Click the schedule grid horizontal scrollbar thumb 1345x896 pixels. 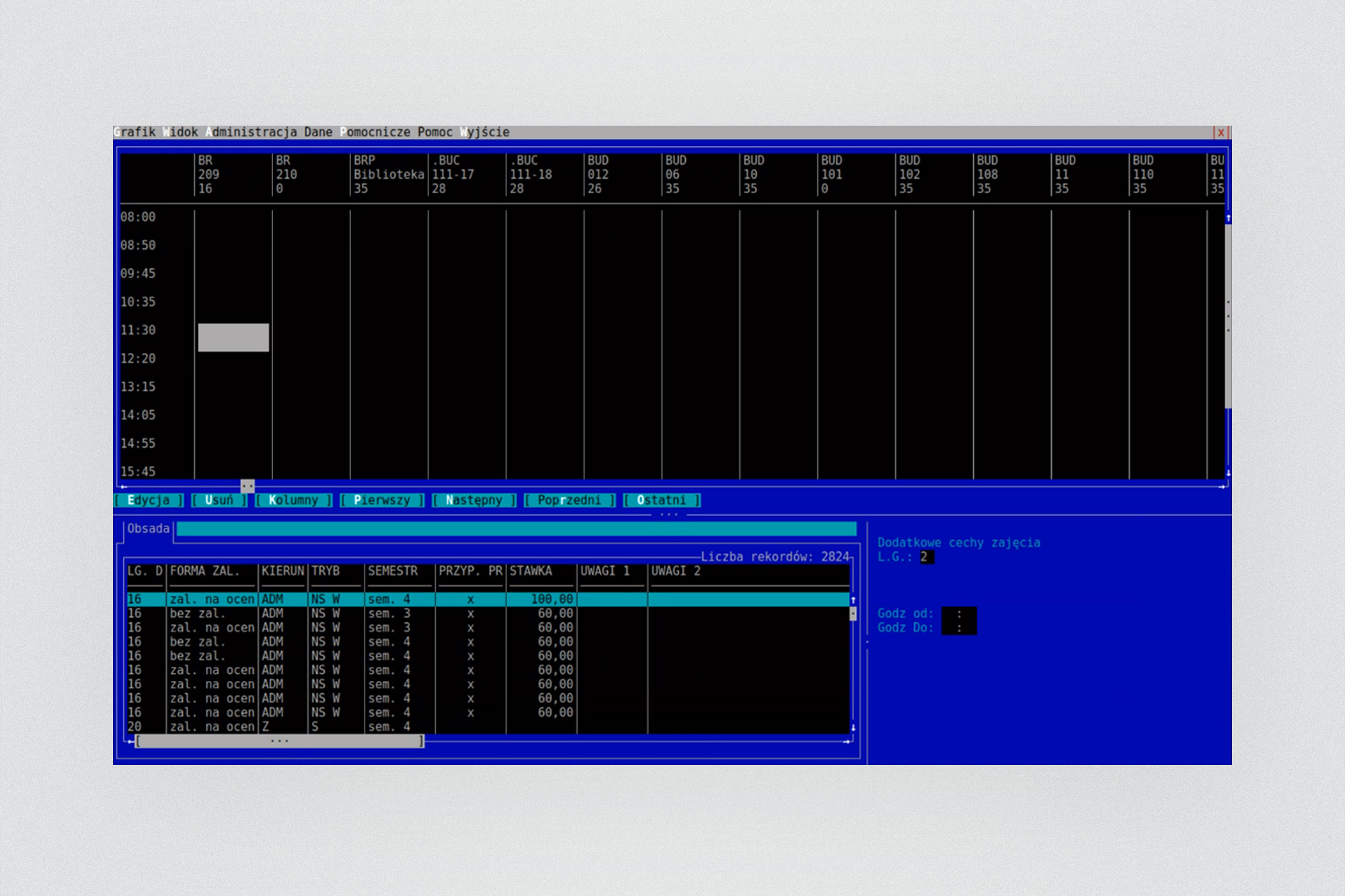[x=247, y=485]
